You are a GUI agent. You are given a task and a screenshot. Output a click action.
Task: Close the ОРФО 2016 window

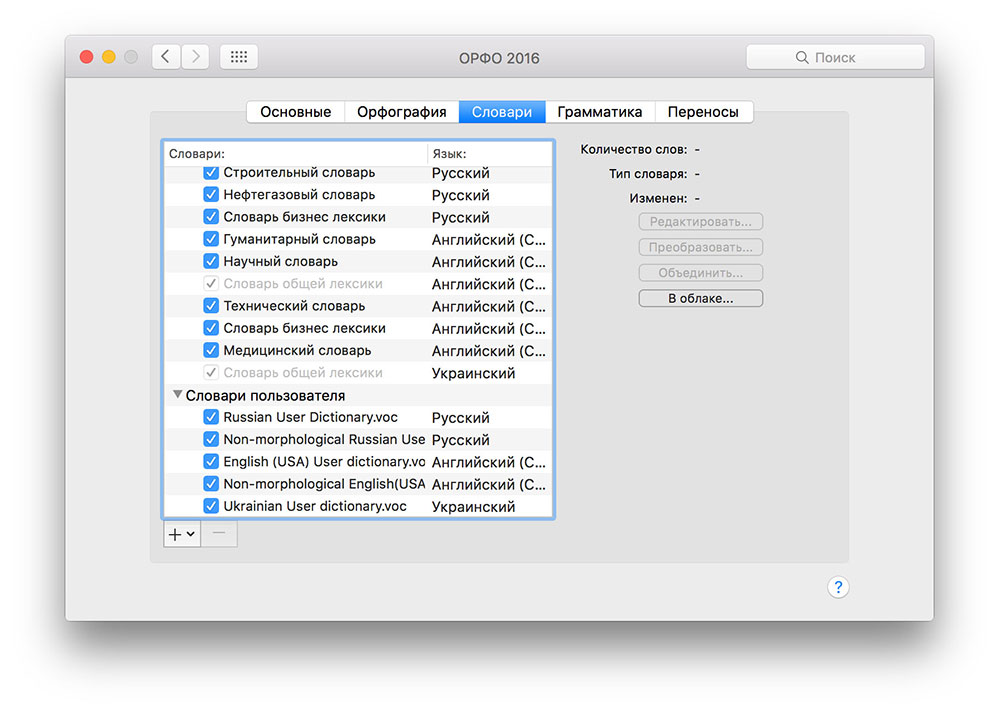coord(87,57)
